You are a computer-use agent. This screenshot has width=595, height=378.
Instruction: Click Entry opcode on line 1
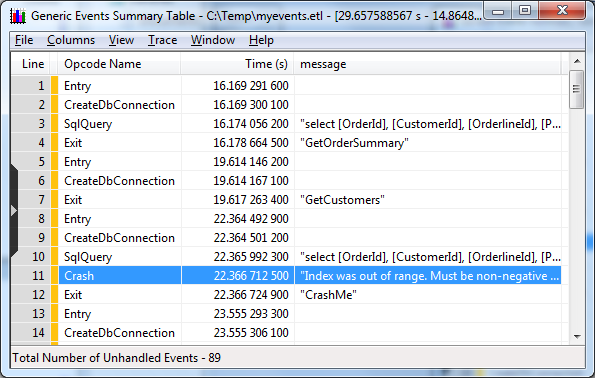(x=77, y=86)
